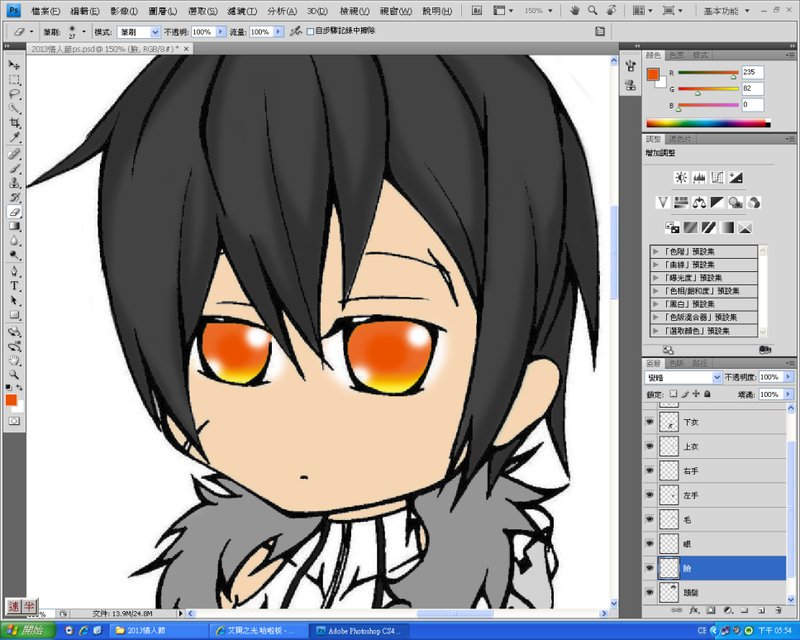
Task: Hide the 左手 layer
Action: point(649,495)
